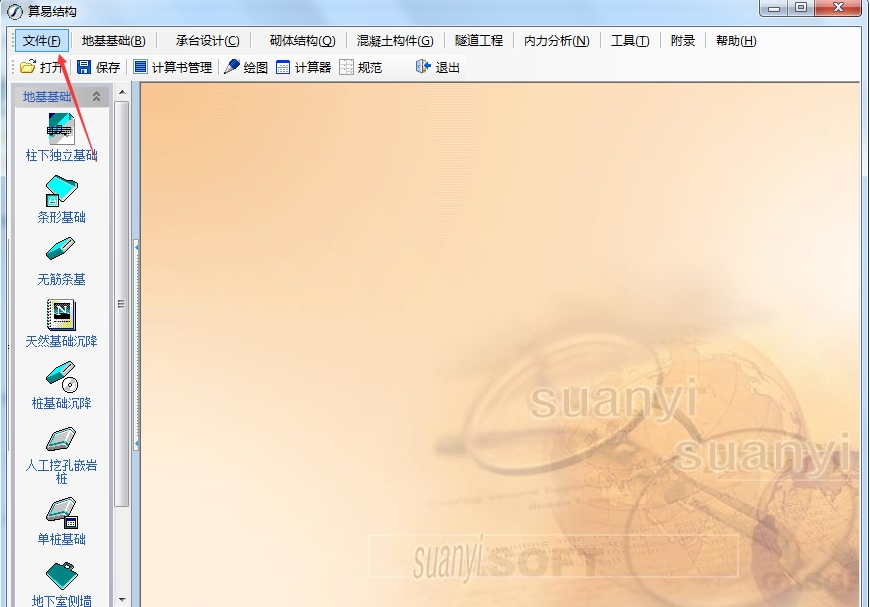Click the sidebar scrollbar down arrow
Image resolution: width=870 pixels, height=607 pixels.
point(122,600)
